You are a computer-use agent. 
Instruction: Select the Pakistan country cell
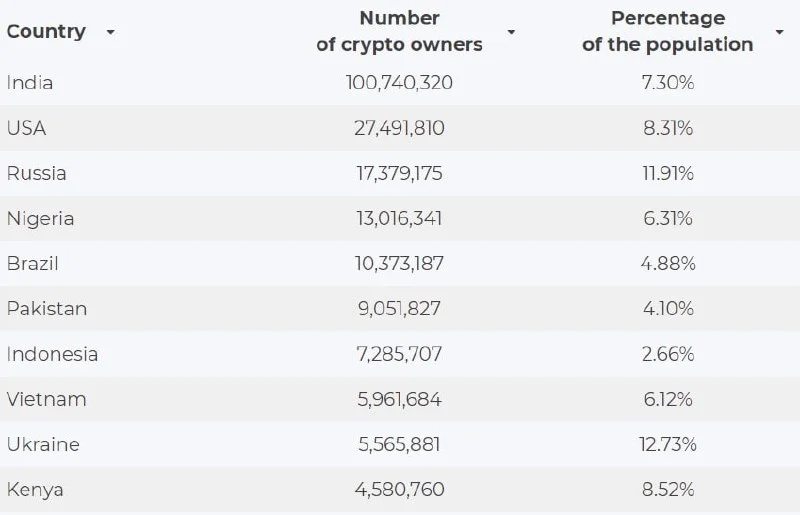point(47,308)
